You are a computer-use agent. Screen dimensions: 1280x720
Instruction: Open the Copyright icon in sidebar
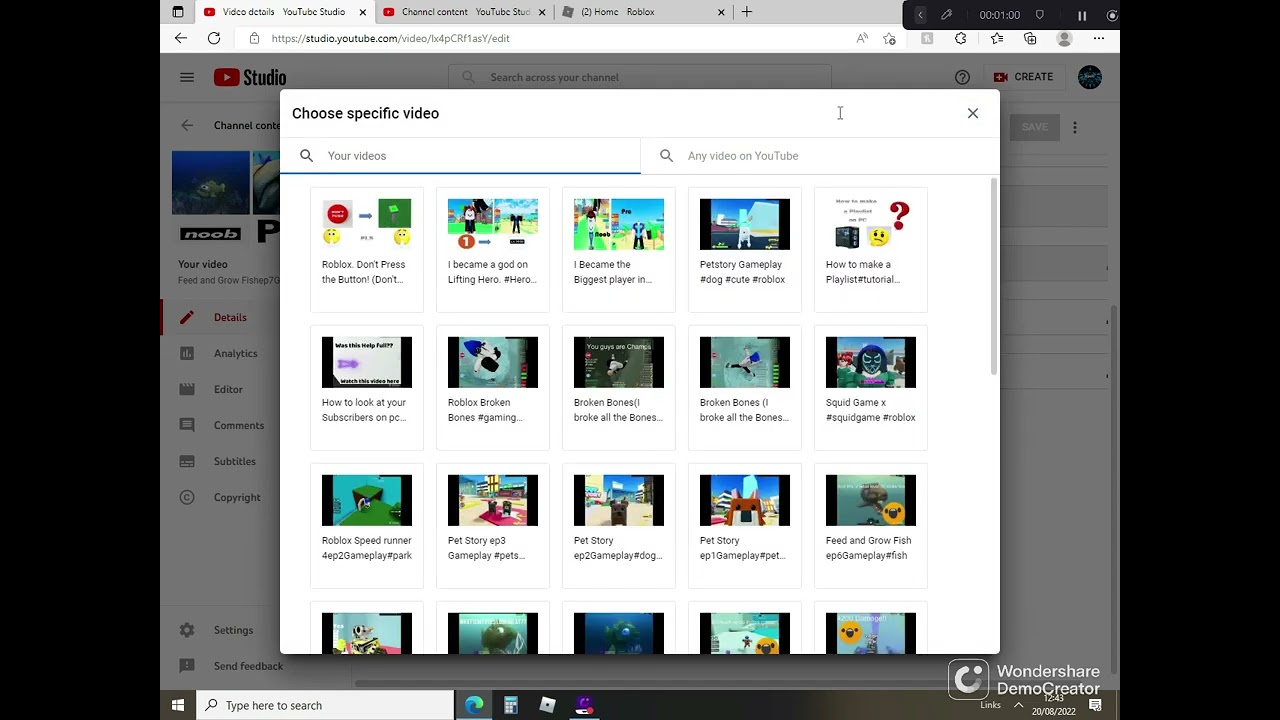pyautogui.click(x=187, y=497)
